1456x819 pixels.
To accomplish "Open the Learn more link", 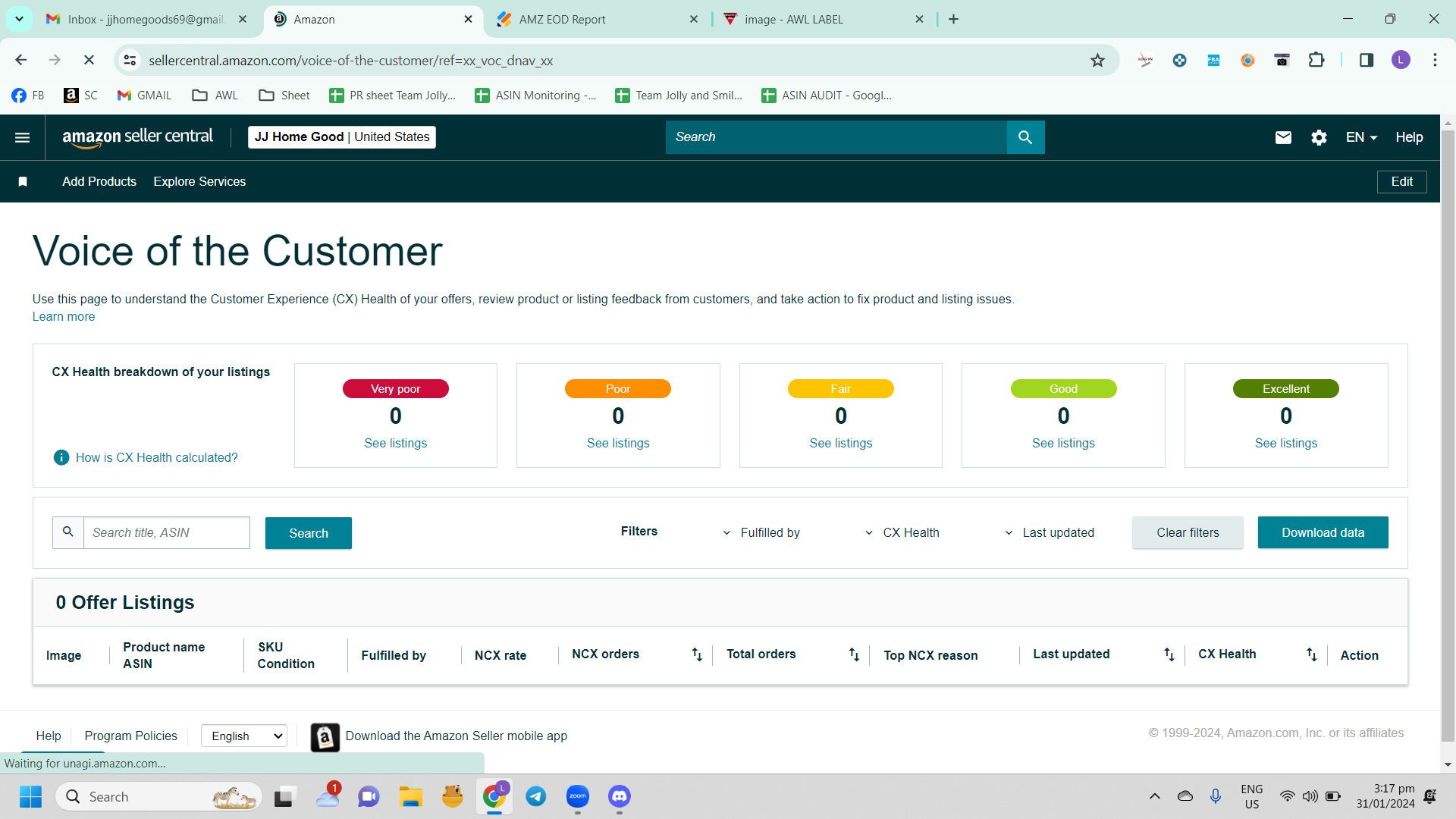I will [64, 317].
